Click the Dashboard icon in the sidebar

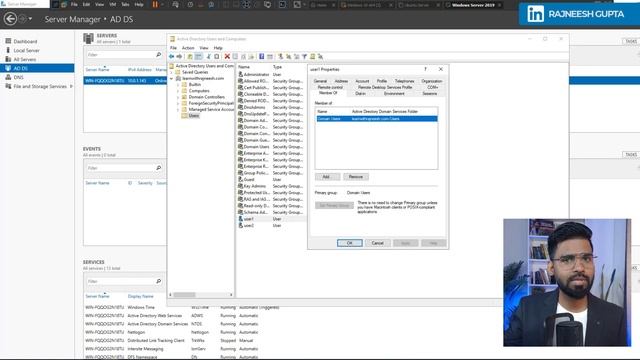pos(8,41)
